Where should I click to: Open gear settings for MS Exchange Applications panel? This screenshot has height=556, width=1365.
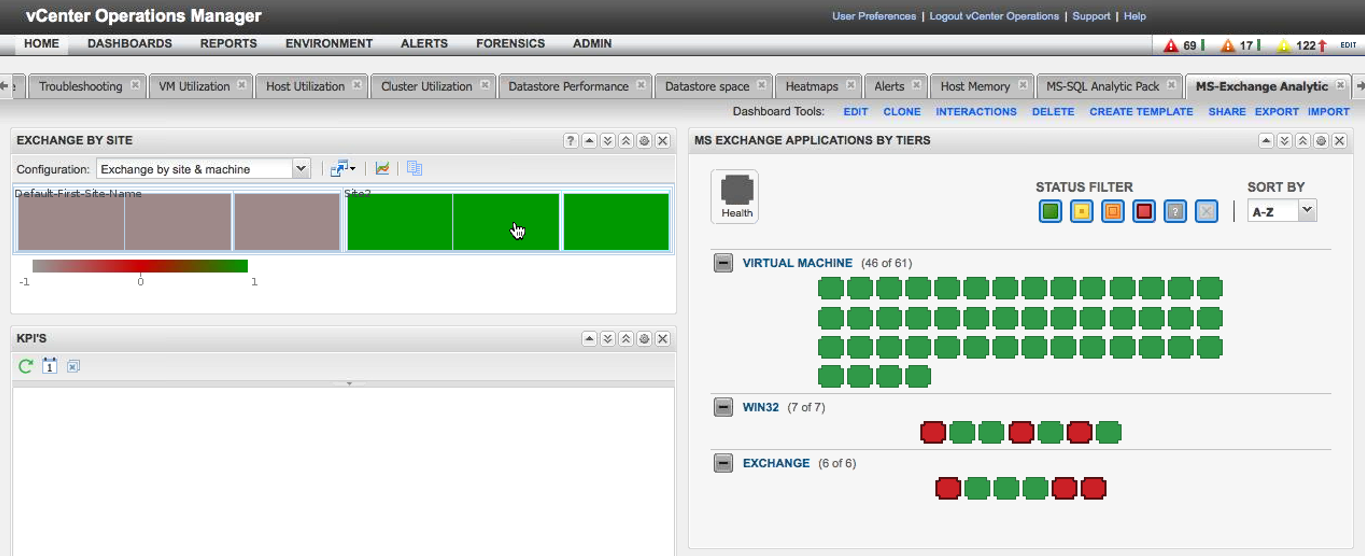[1320, 141]
